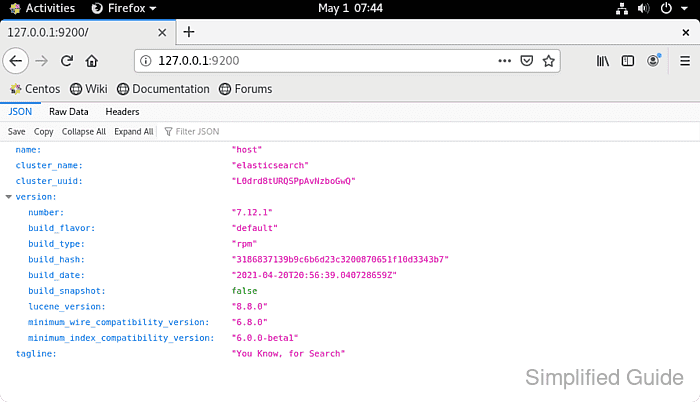Screen dimensions: 700x402
Task: Show sidebars icon in toolbar
Action: pyautogui.click(x=628, y=61)
